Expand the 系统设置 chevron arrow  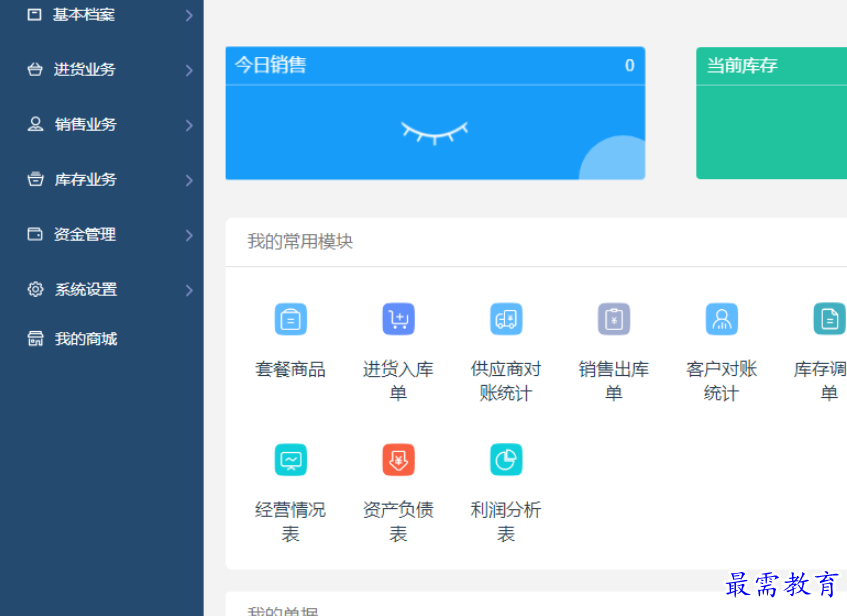pyautogui.click(x=189, y=290)
